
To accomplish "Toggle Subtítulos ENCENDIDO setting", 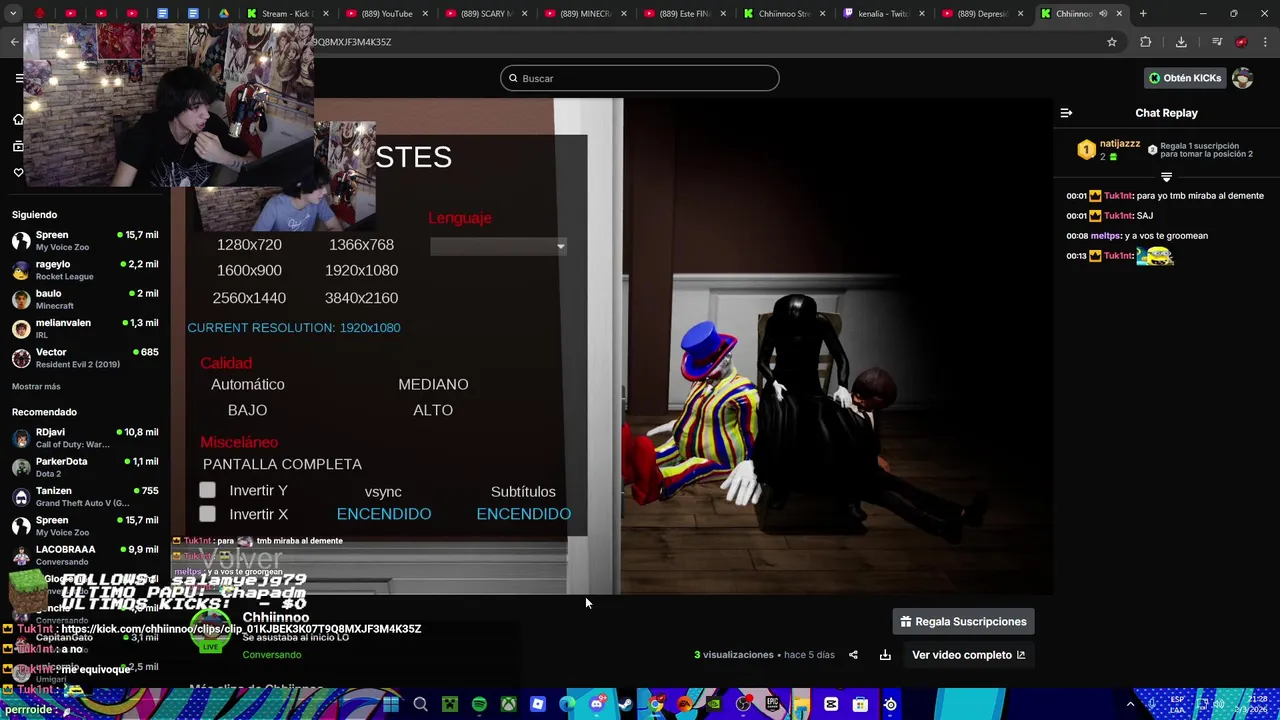I will point(524,514).
